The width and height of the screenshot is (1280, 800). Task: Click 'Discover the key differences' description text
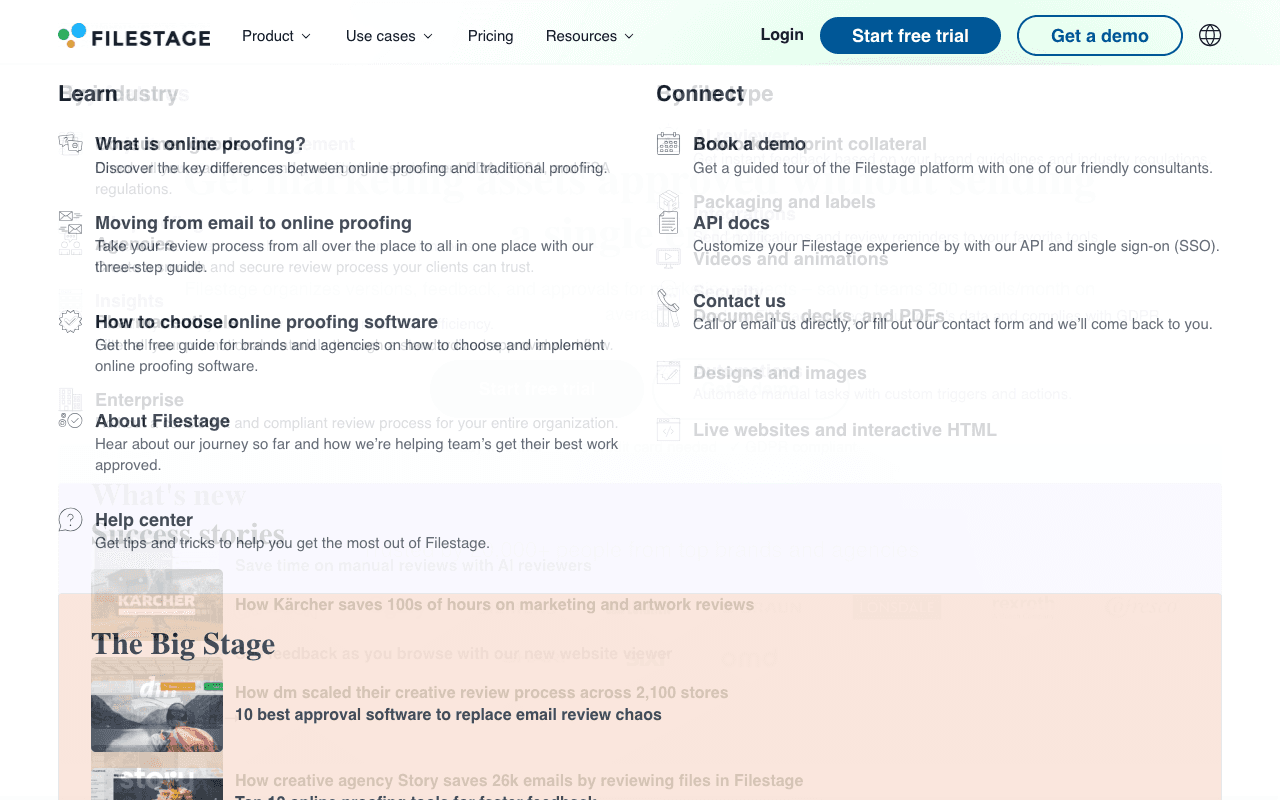(x=351, y=168)
